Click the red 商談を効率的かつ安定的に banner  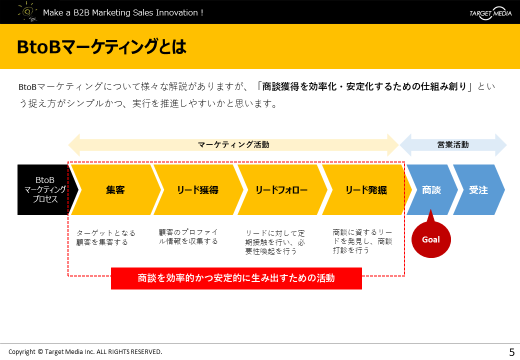[236, 278]
